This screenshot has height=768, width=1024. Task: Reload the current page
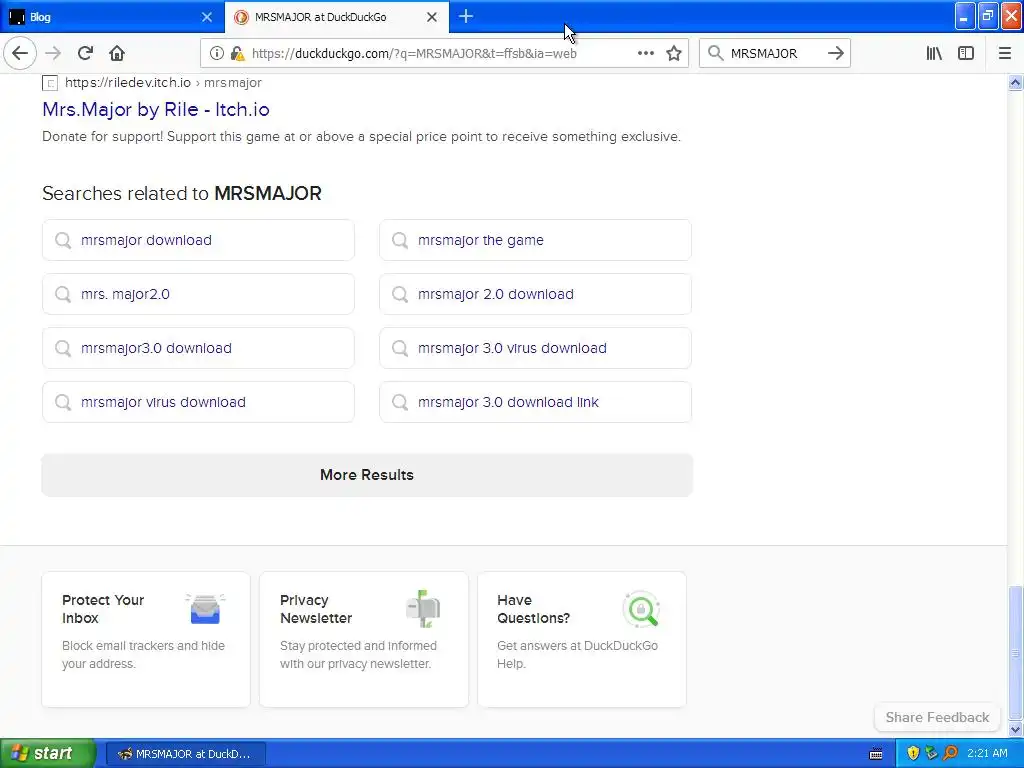(85, 54)
